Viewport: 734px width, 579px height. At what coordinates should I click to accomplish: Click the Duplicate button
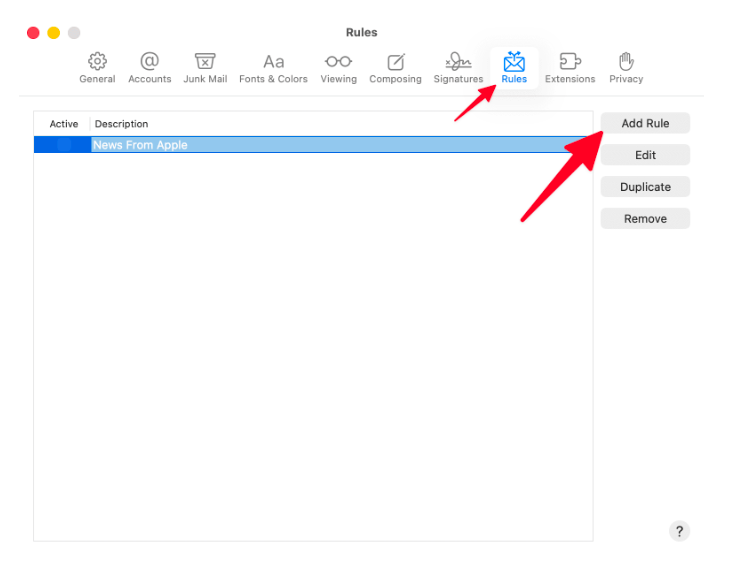click(x=645, y=187)
